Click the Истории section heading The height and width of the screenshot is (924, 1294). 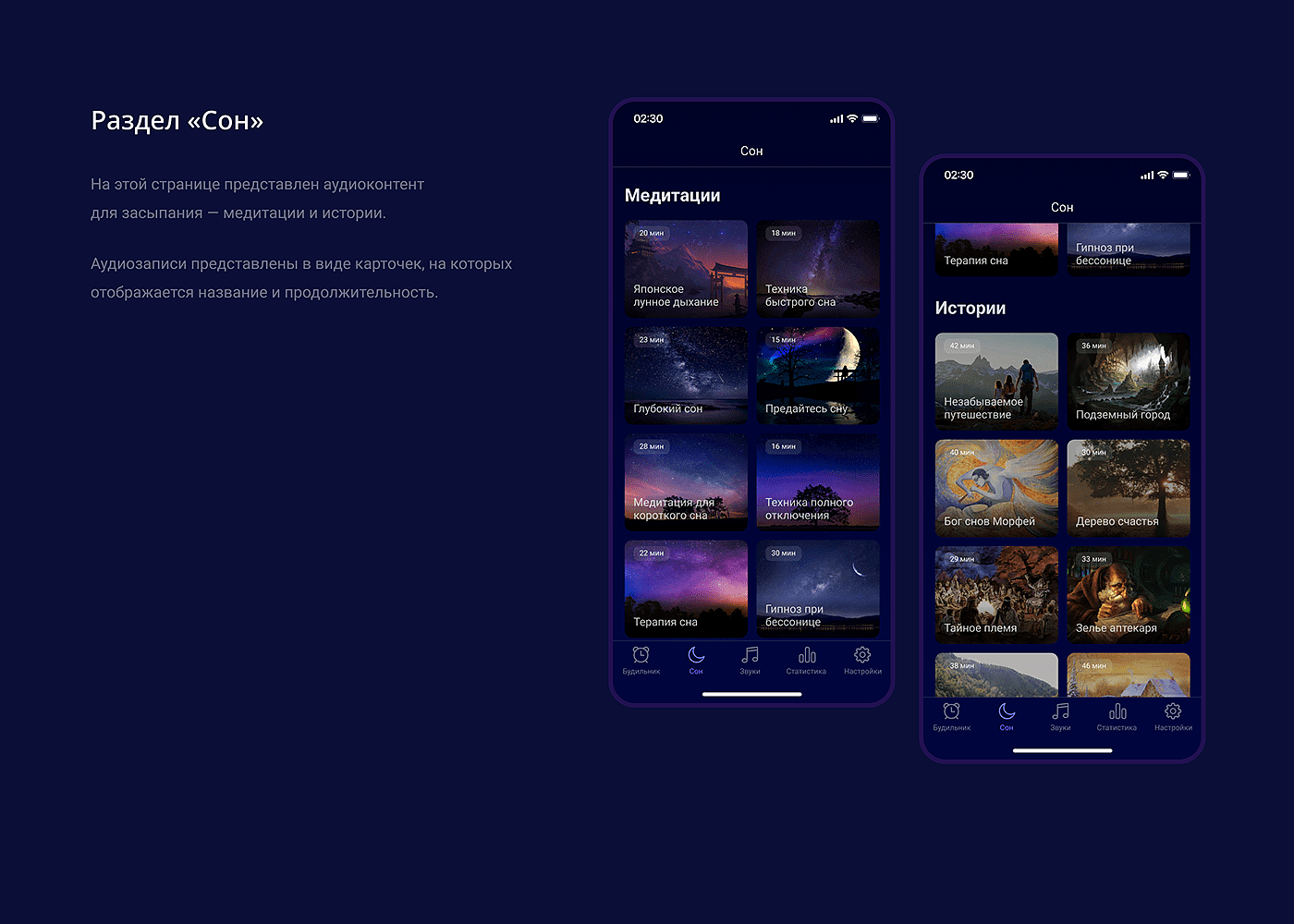point(970,309)
